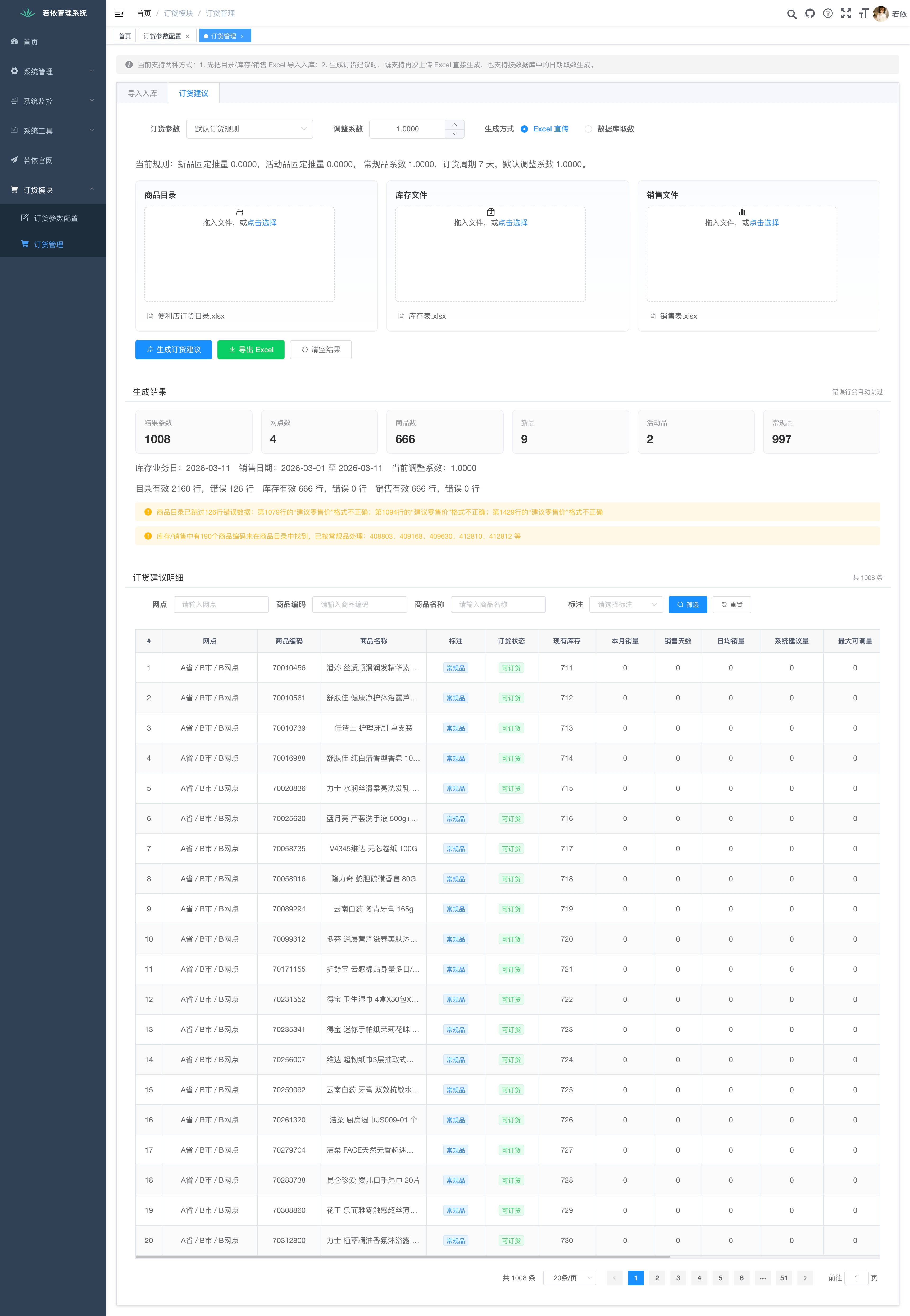910x1316 pixels.
Task: Go to page 6 of results
Action: click(x=742, y=1278)
